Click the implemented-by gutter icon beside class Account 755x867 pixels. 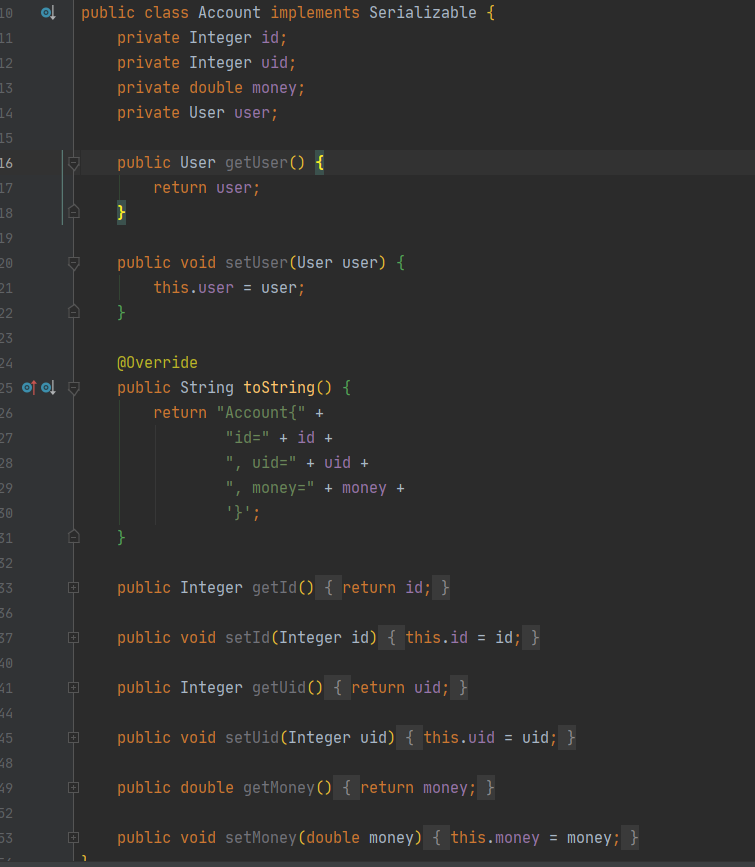click(x=48, y=13)
